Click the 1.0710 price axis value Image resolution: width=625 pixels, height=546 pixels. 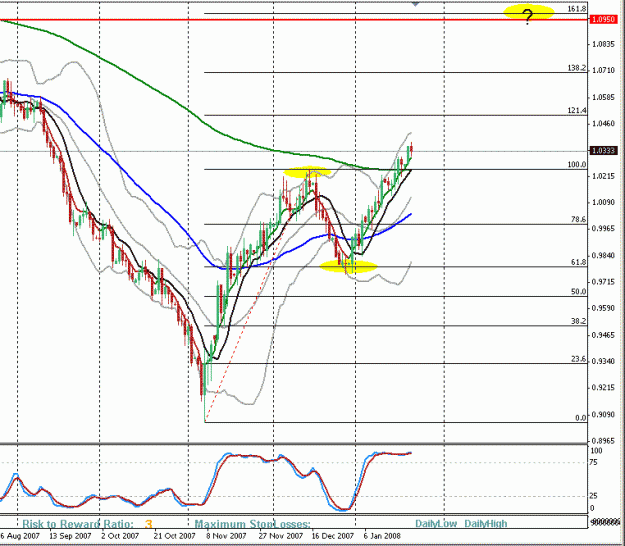click(x=603, y=71)
